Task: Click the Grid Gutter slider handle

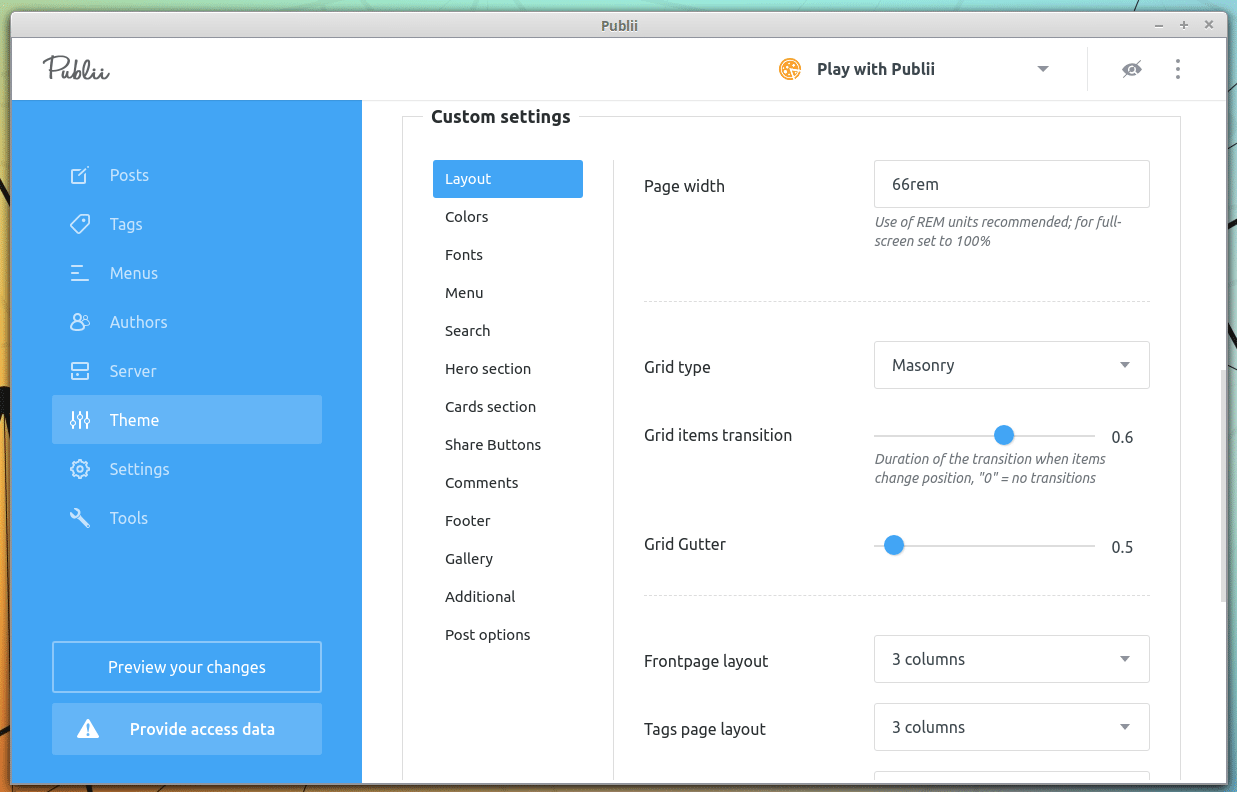Action: coord(894,545)
